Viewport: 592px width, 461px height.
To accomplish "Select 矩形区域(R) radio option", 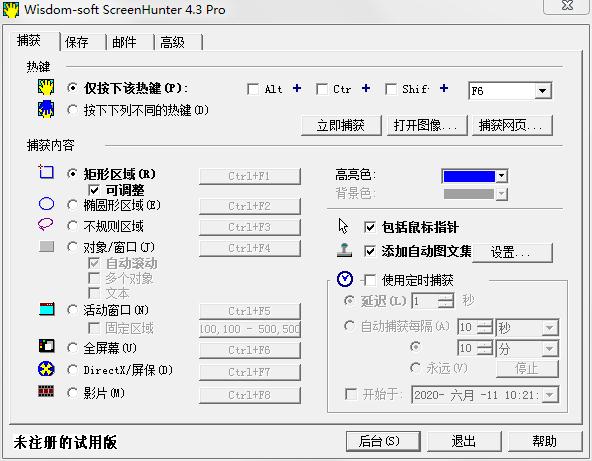I will tap(72, 174).
